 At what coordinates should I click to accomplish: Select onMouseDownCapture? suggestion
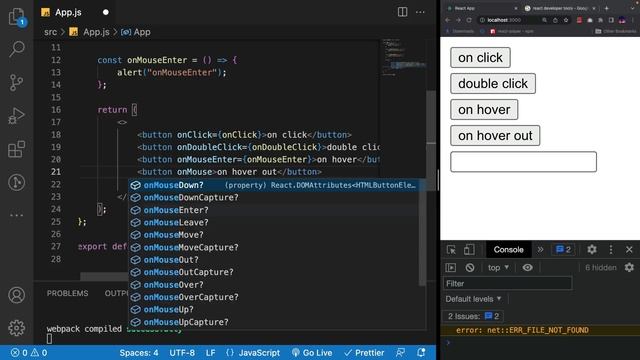[x=273, y=198]
